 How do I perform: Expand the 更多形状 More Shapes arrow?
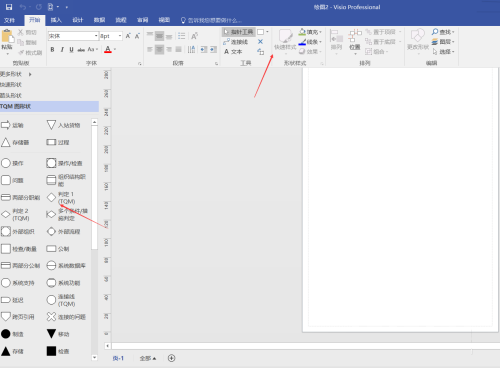30,74
